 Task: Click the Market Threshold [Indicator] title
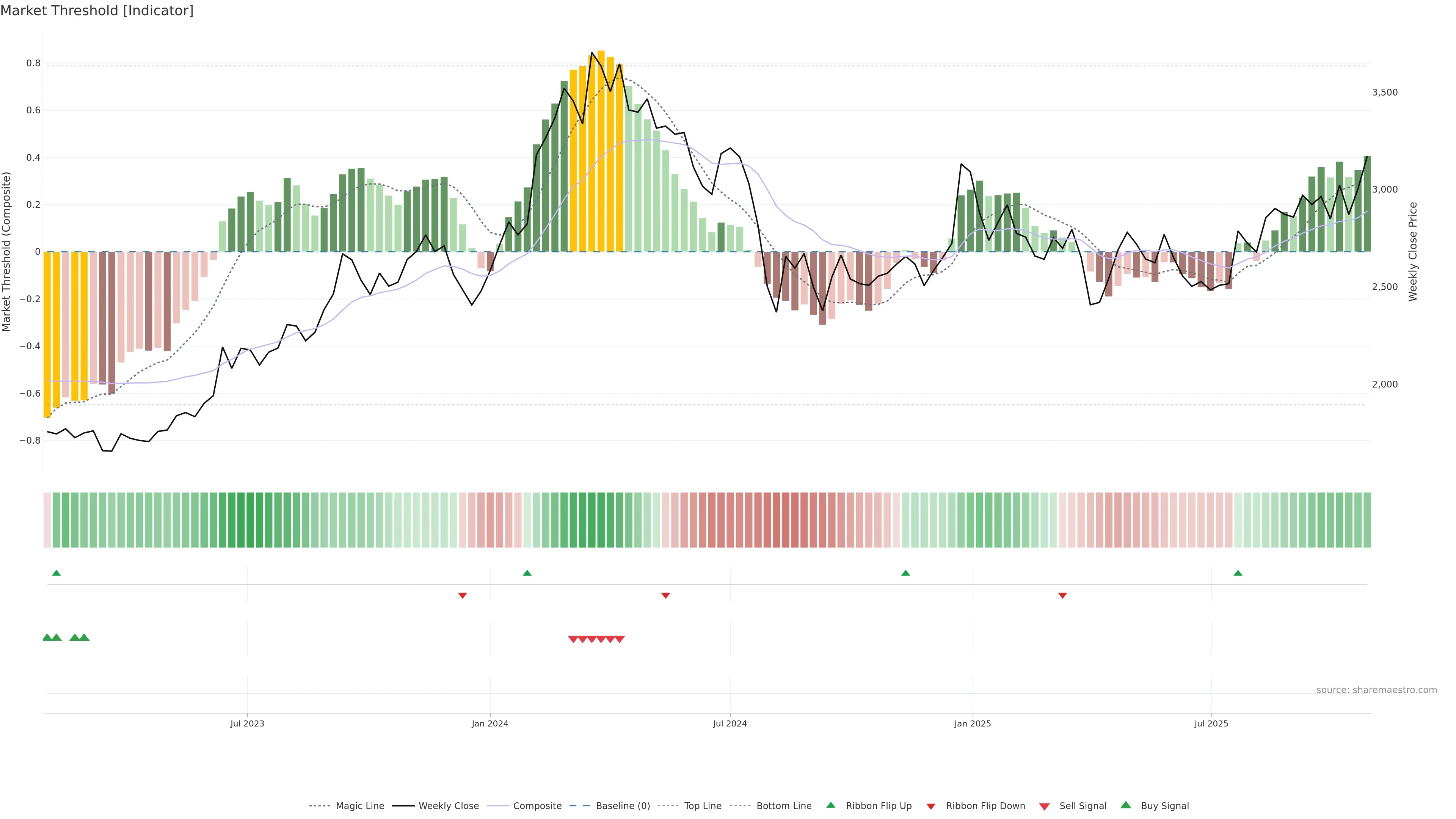point(97,11)
